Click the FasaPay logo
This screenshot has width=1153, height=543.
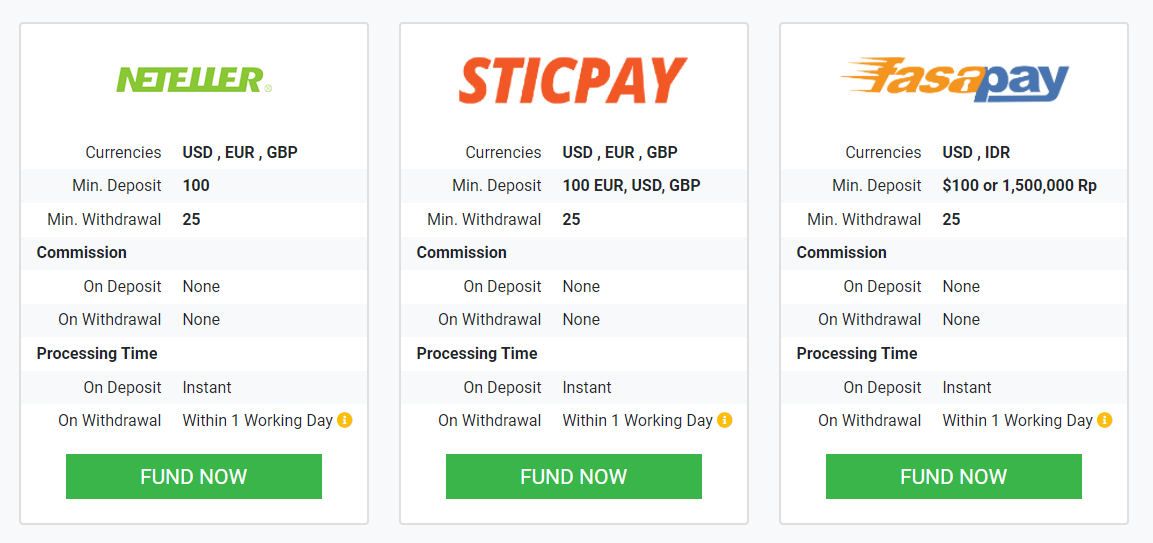(954, 79)
